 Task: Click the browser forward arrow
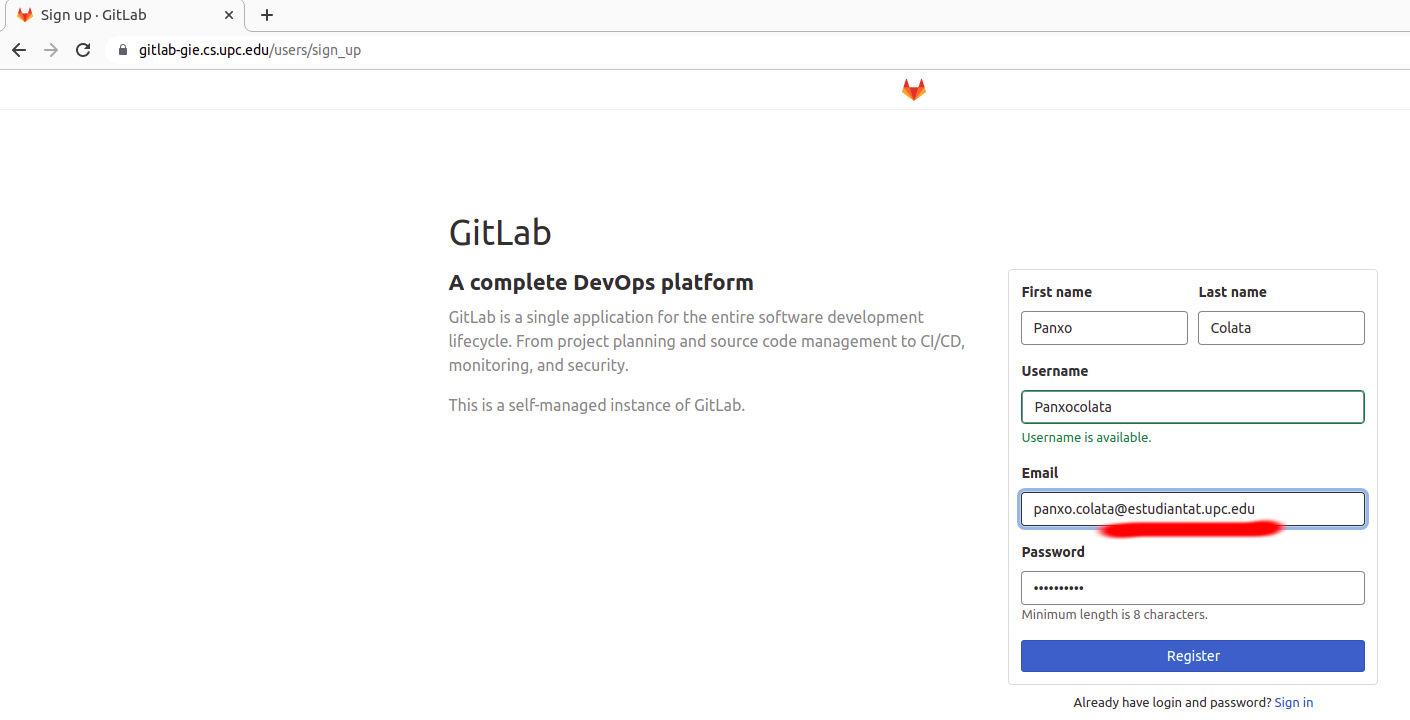point(51,50)
